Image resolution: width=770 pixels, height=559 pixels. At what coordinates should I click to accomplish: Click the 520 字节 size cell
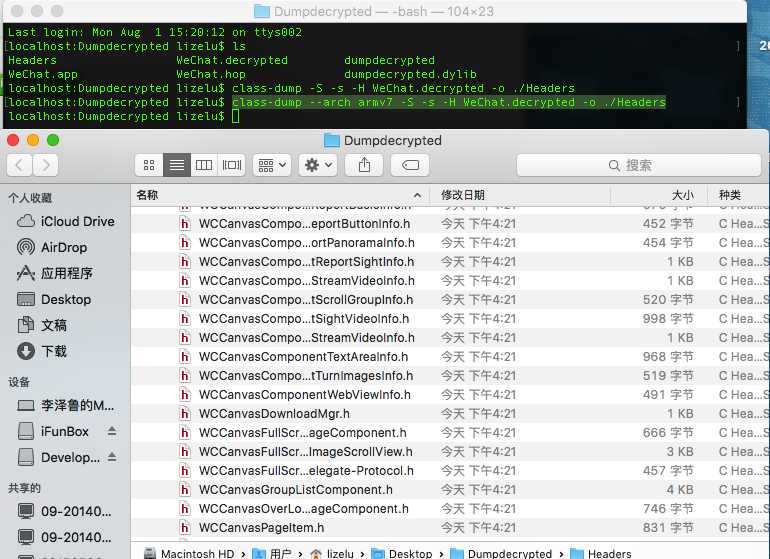[668, 300]
